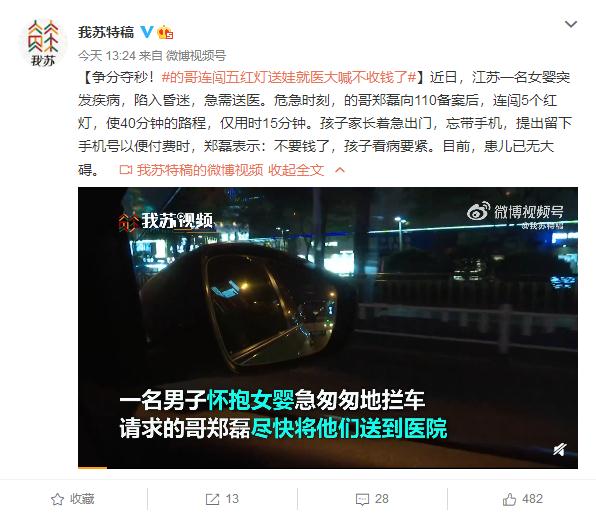This screenshot has height=516, width=596.
Task: Open 我苏特稿的微博视频 video link
Action: click(x=191, y=170)
